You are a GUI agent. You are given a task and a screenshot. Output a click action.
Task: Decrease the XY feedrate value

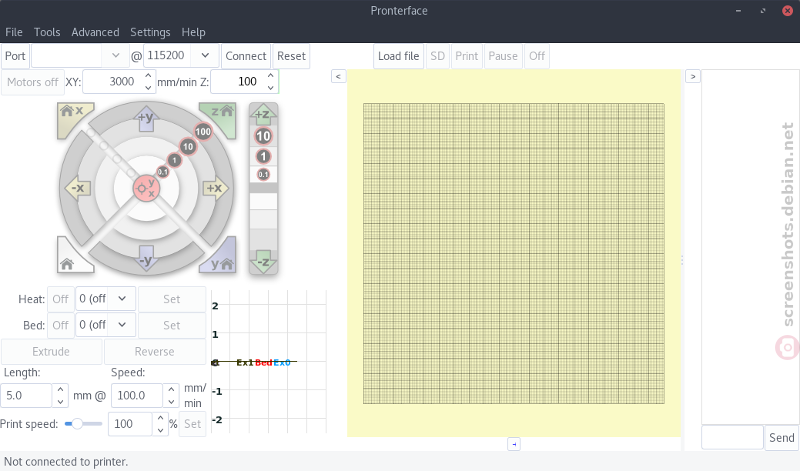coord(148,88)
